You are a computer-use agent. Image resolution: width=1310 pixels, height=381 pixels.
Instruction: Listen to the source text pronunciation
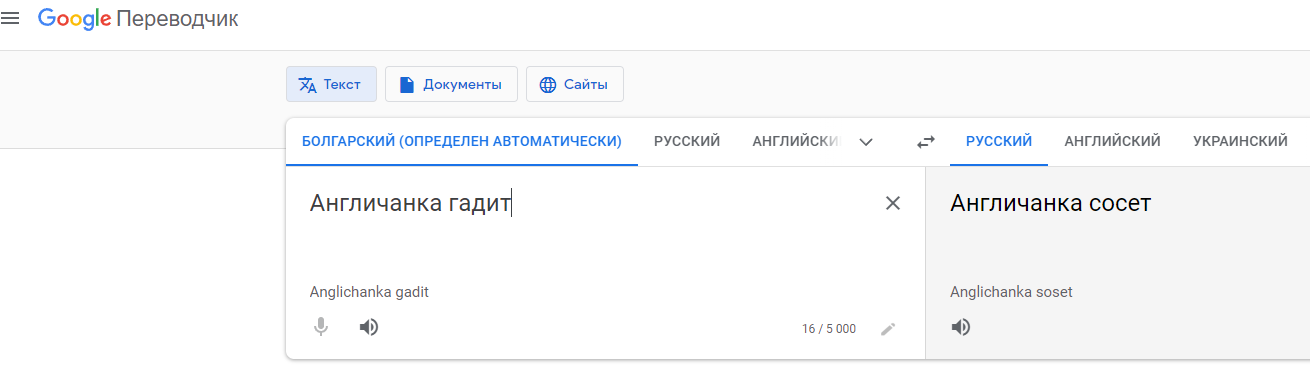(369, 327)
